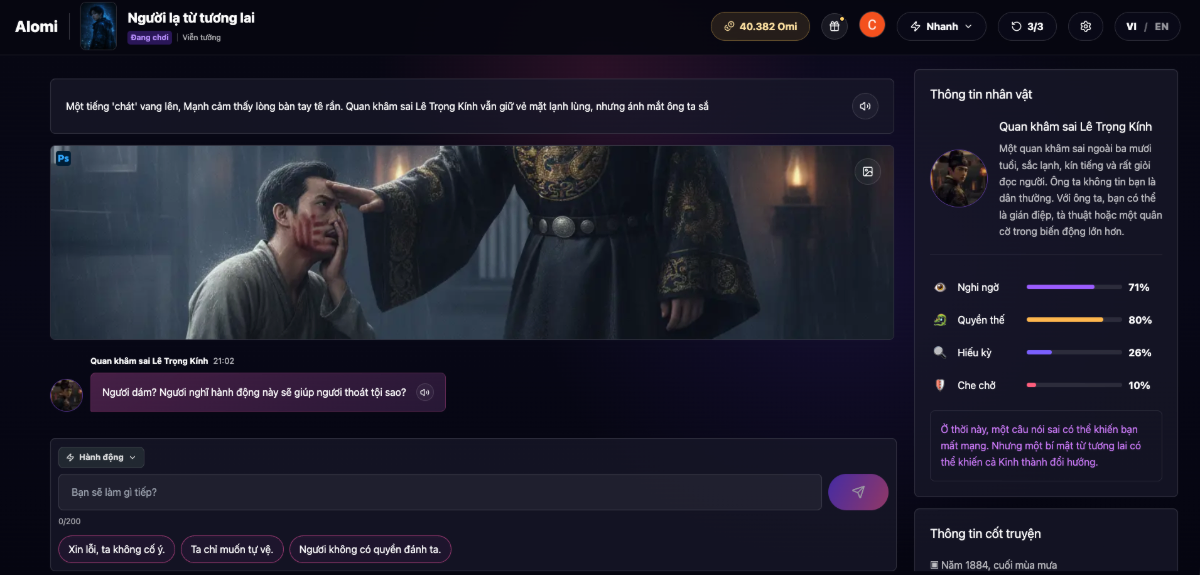Click the Quyền thế 80% progress bar
Image resolution: width=1200 pixels, height=575 pixels.
(x=1074, y=320)
